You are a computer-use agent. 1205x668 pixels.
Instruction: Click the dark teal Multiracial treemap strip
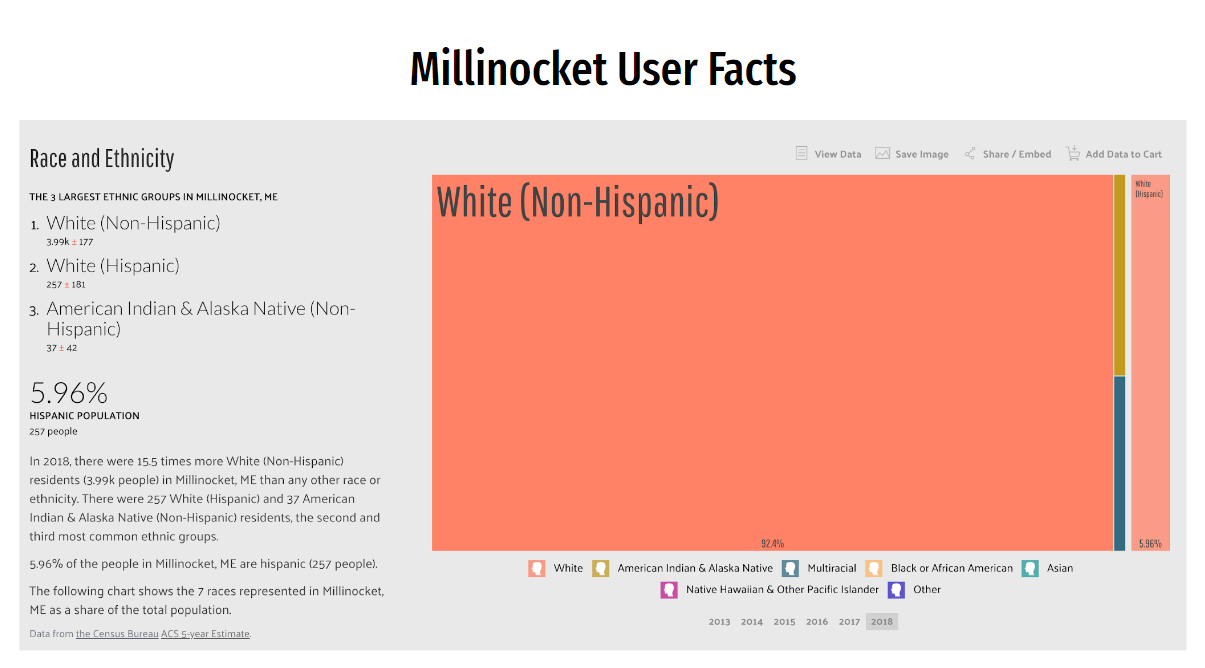click(1119, 462)
